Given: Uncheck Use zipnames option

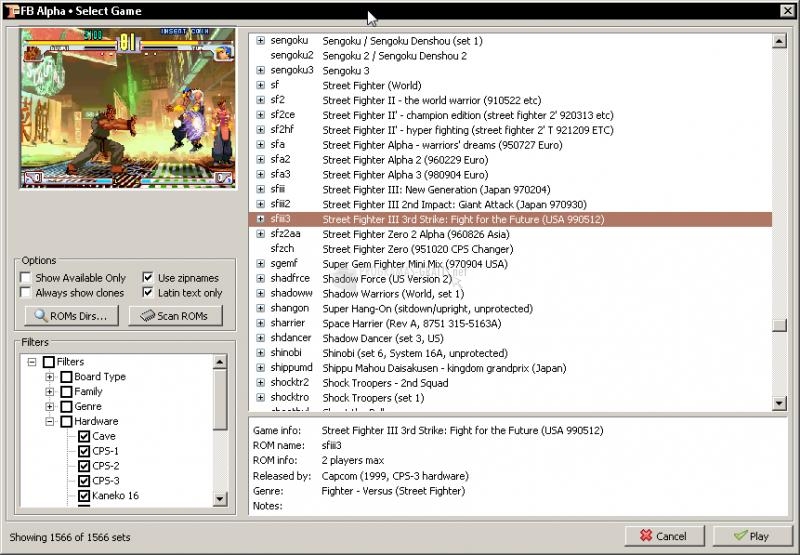Looking at the screenshot, I should [x=147, y=278].
